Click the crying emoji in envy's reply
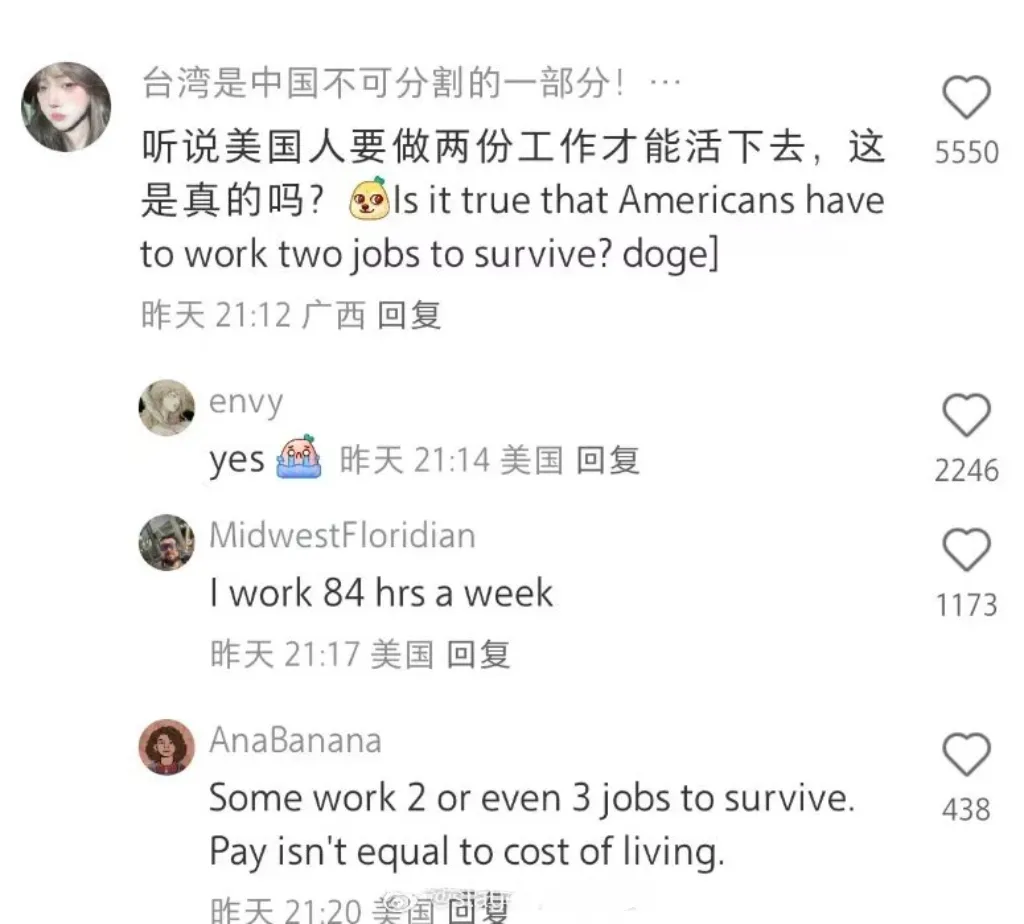This screenshot has width=1024, height=924. click(299, 457)
